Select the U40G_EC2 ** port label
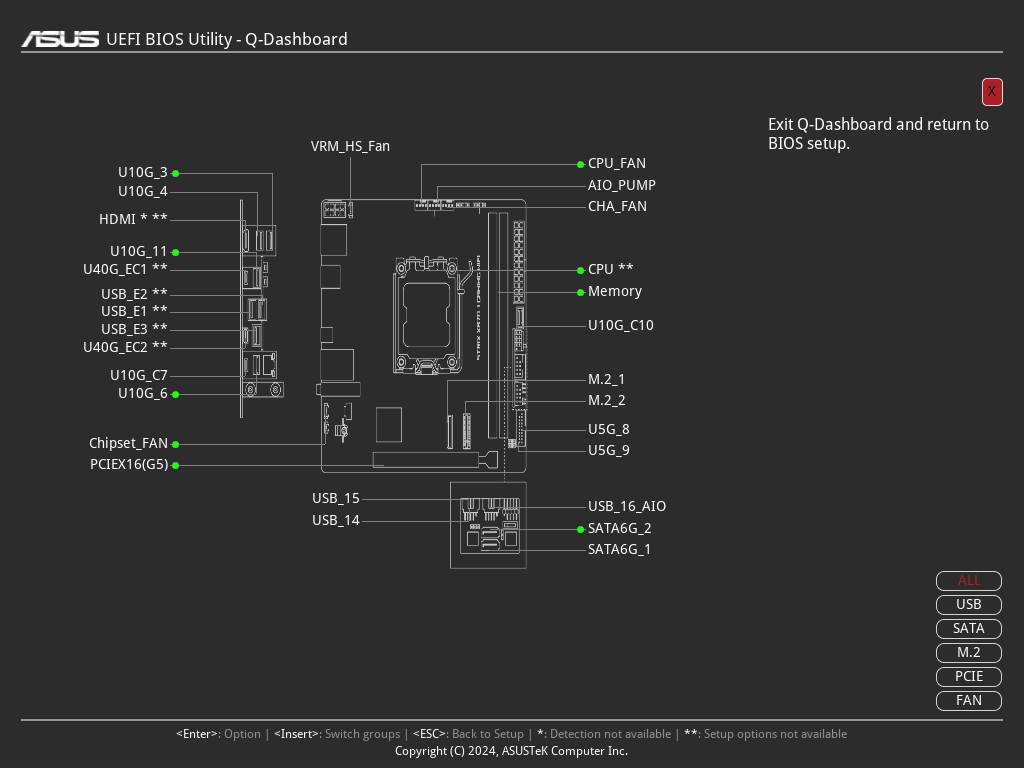1024x768 pixels. 125,347
